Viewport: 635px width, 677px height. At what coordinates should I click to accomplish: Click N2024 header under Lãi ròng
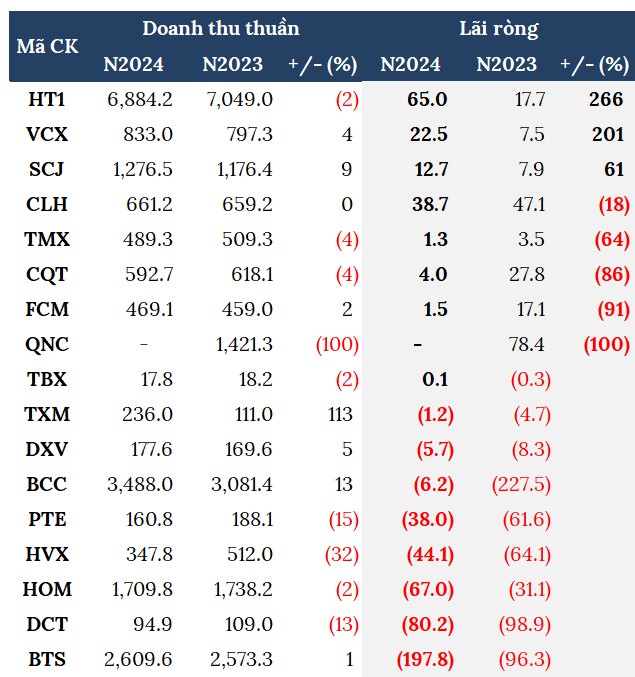pyautogui.click(x=410, y=65)
